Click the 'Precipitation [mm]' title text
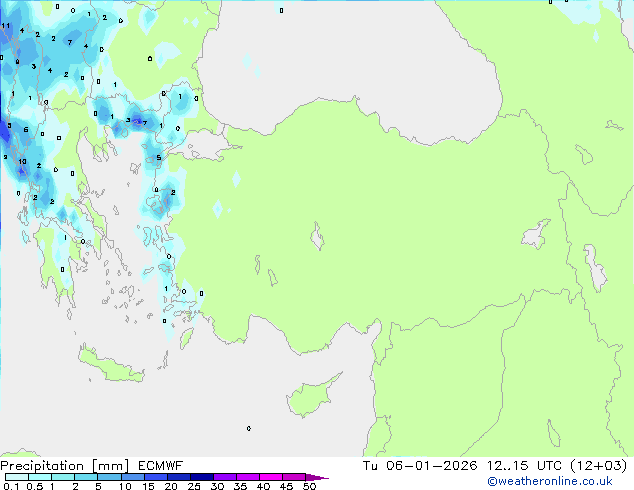 click(65, 466)
